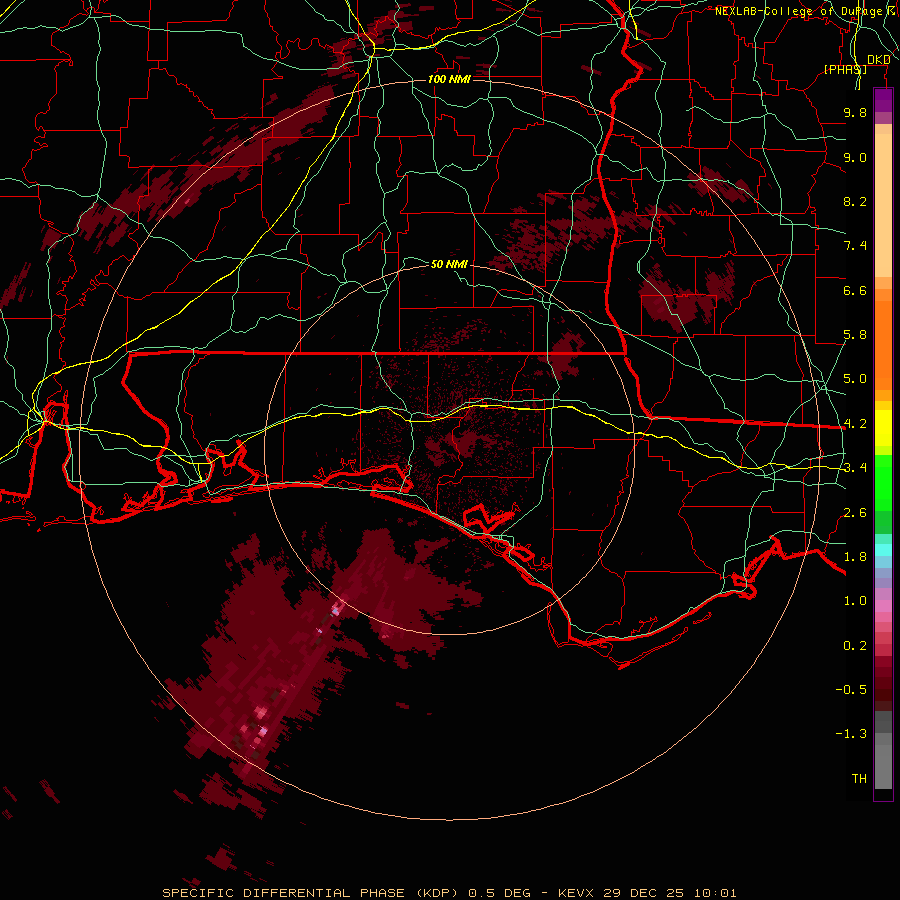This screenshot has width=900, height=900.
Task: Click the cyan segment of the color bar
Action: pos(883,550)
